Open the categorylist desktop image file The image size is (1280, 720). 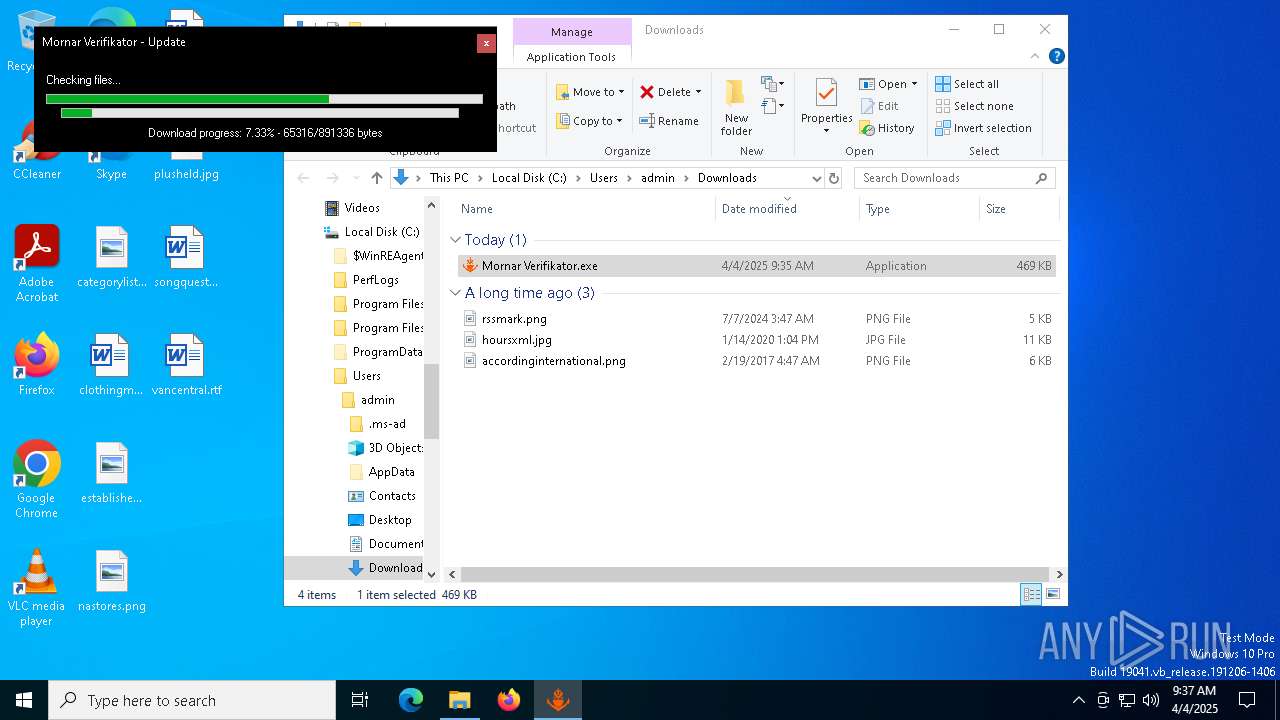[x=112, y=257]
